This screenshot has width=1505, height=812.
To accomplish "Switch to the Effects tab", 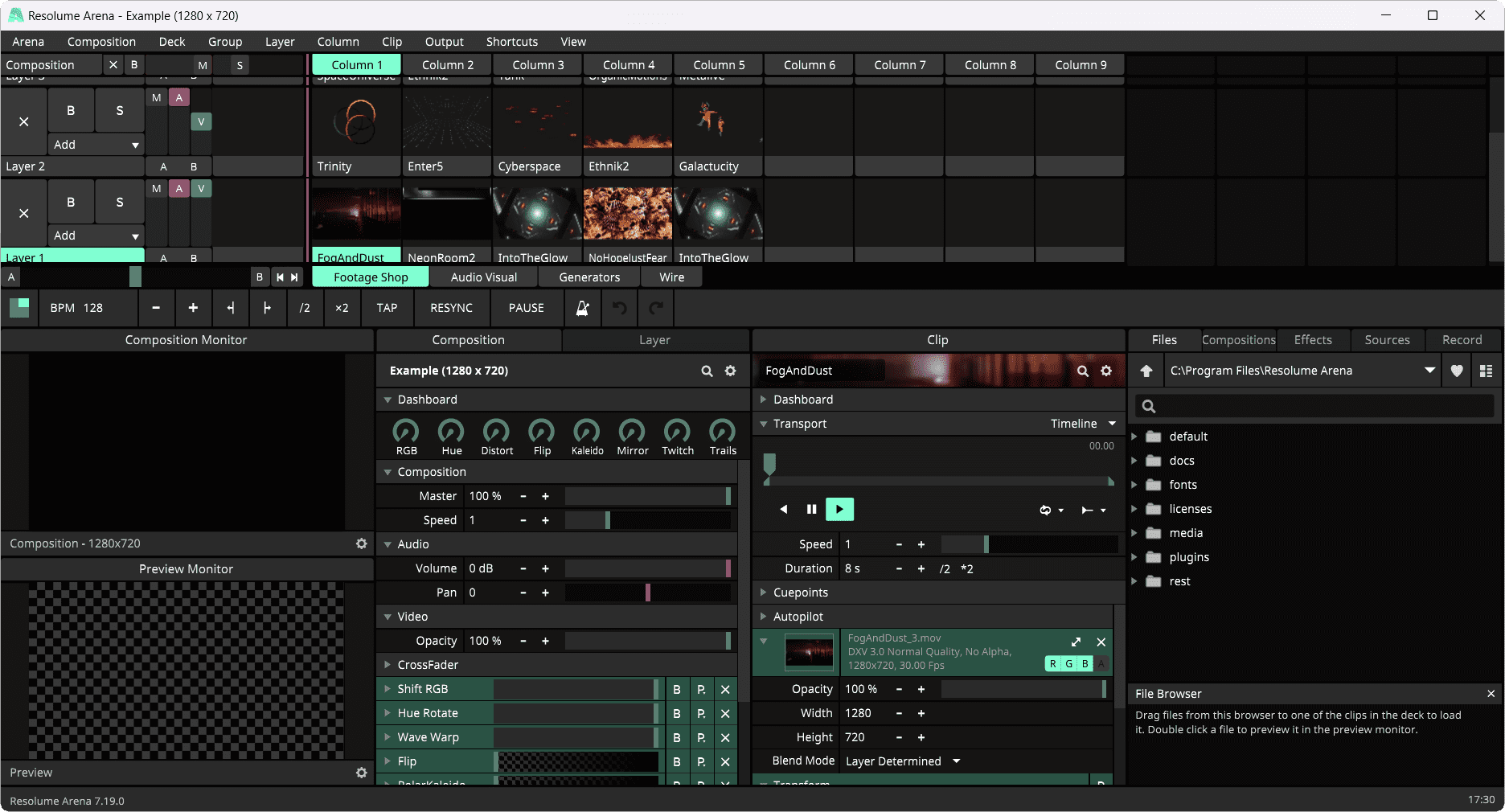I will coord(1312,340).
